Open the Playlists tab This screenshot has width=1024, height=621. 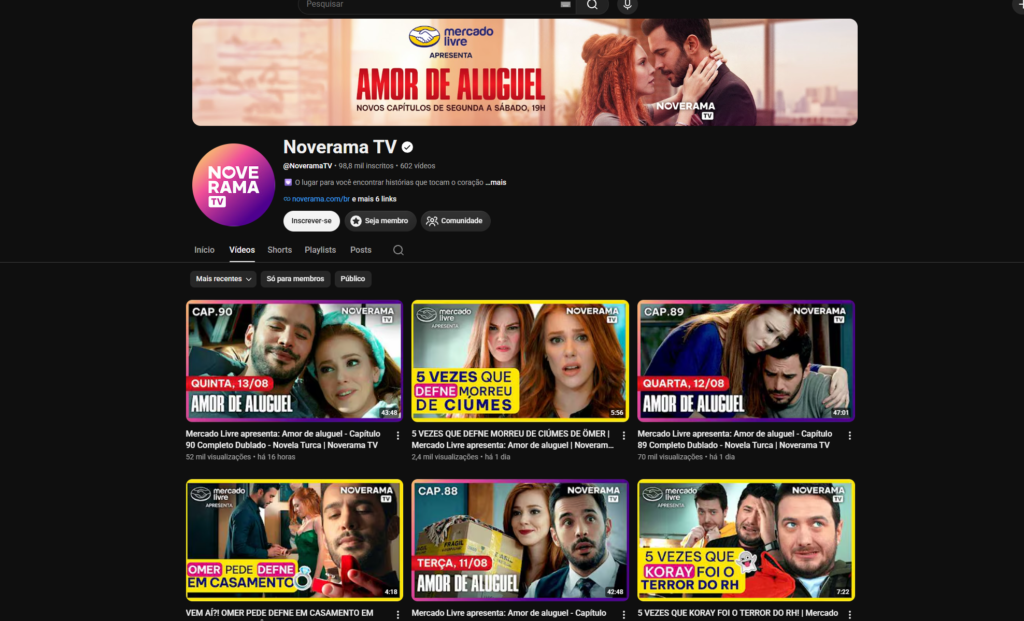tap(320, 250)
